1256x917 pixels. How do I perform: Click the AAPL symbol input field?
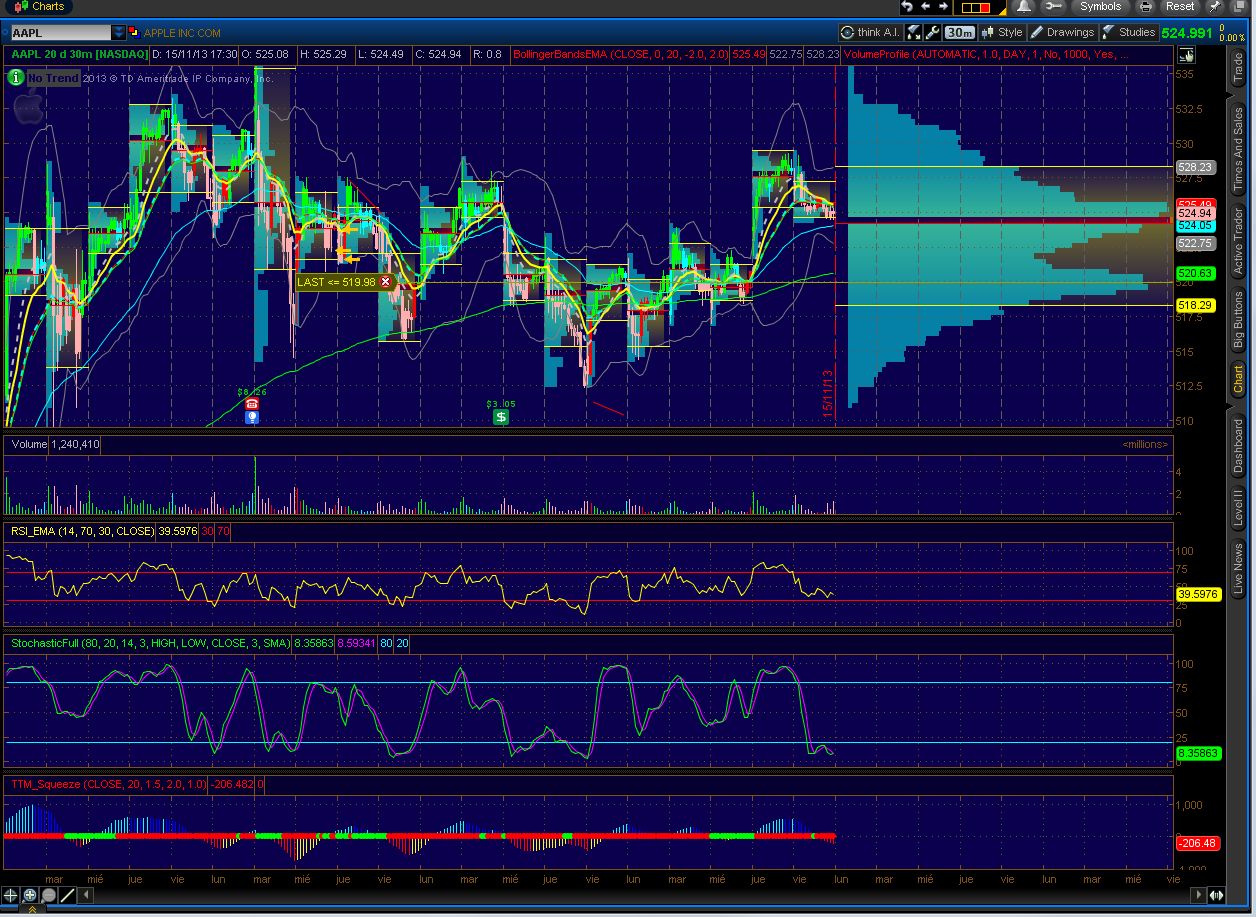59,32
